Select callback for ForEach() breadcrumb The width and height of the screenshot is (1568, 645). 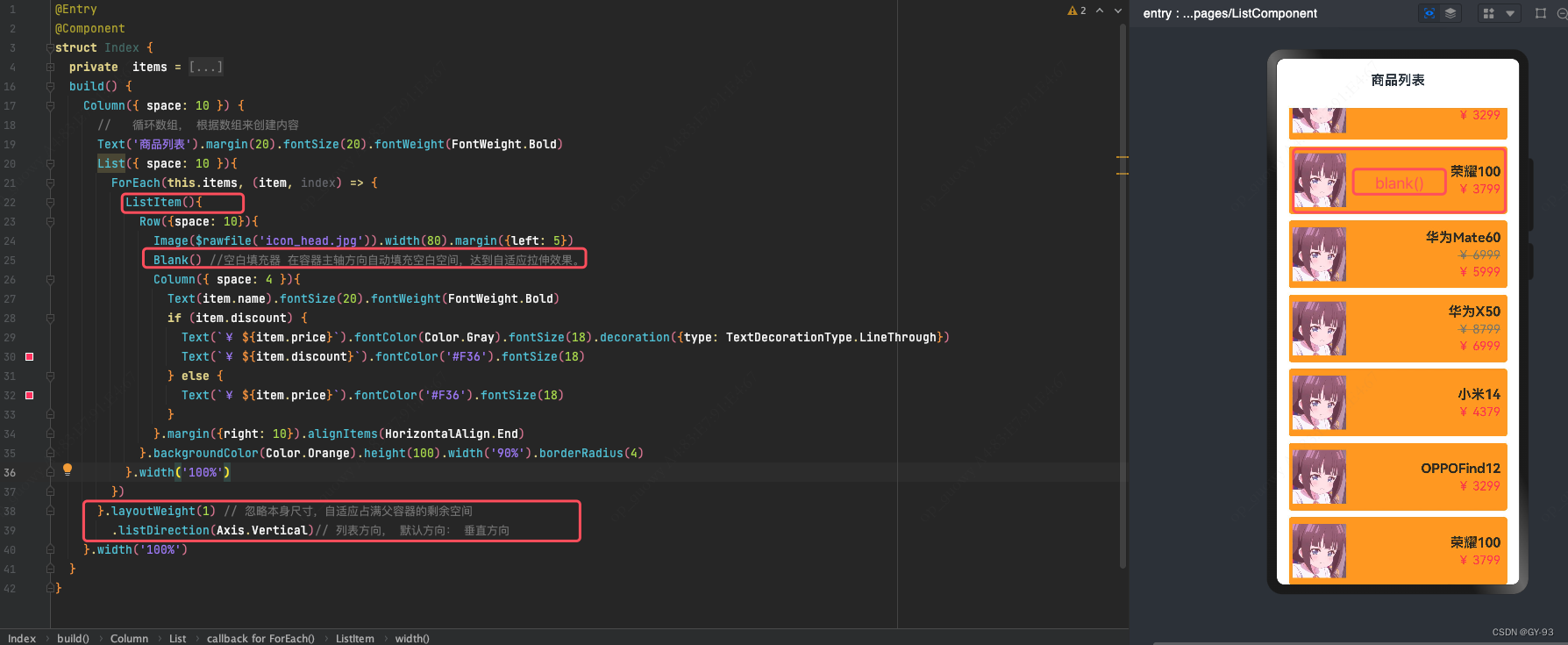(x=260, y=638)
